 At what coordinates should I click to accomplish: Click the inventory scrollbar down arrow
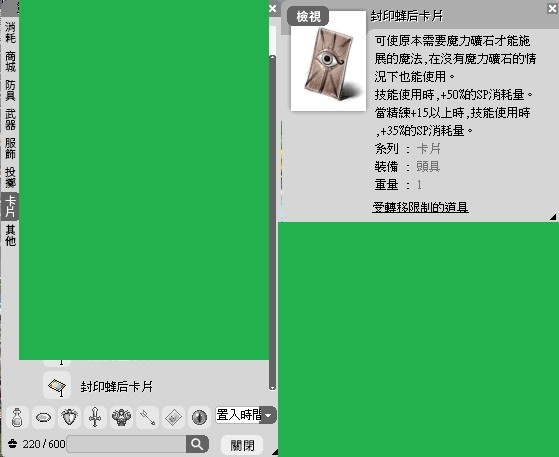(x=272, y=388)
